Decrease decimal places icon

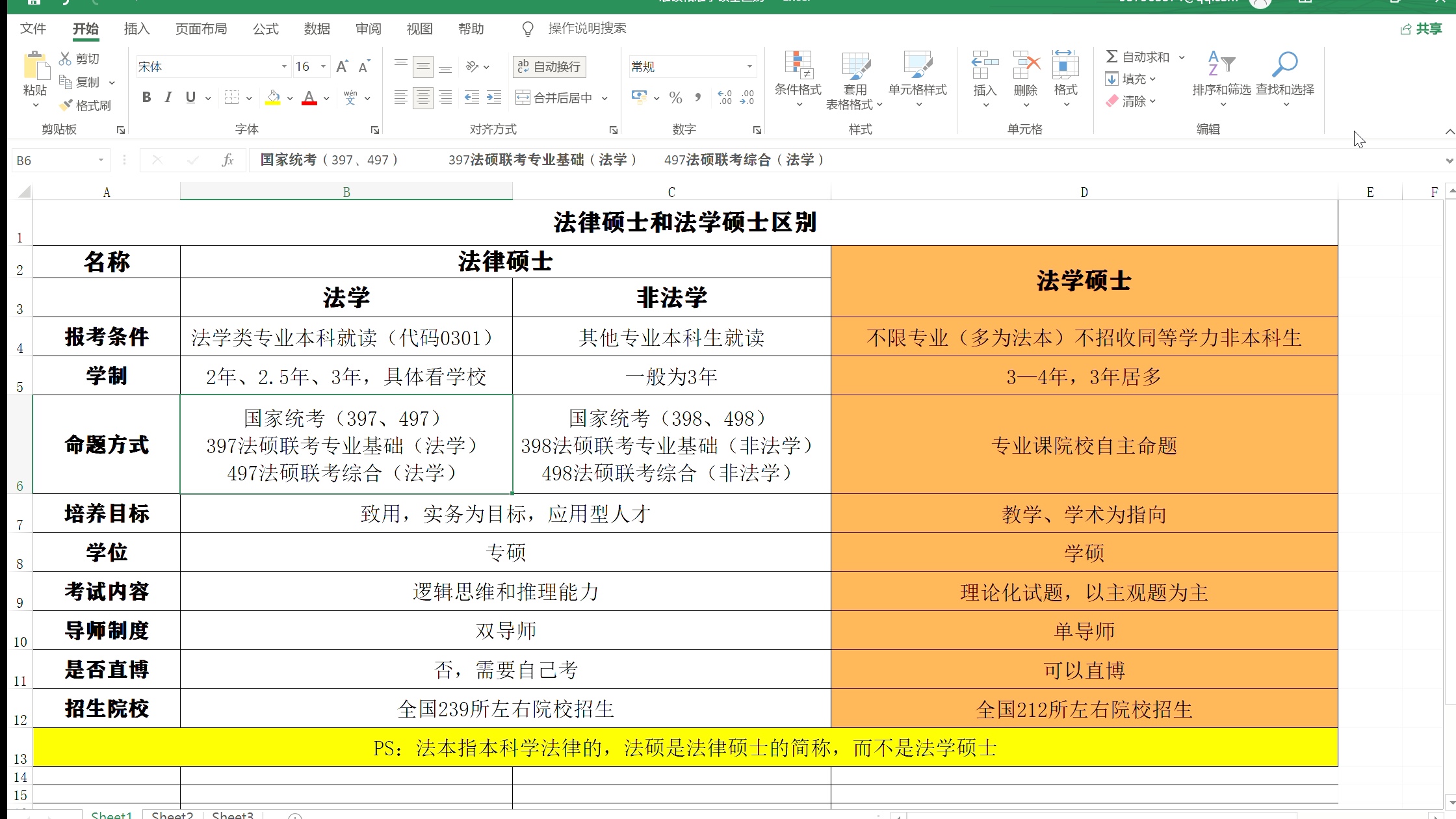click(747, 97)
